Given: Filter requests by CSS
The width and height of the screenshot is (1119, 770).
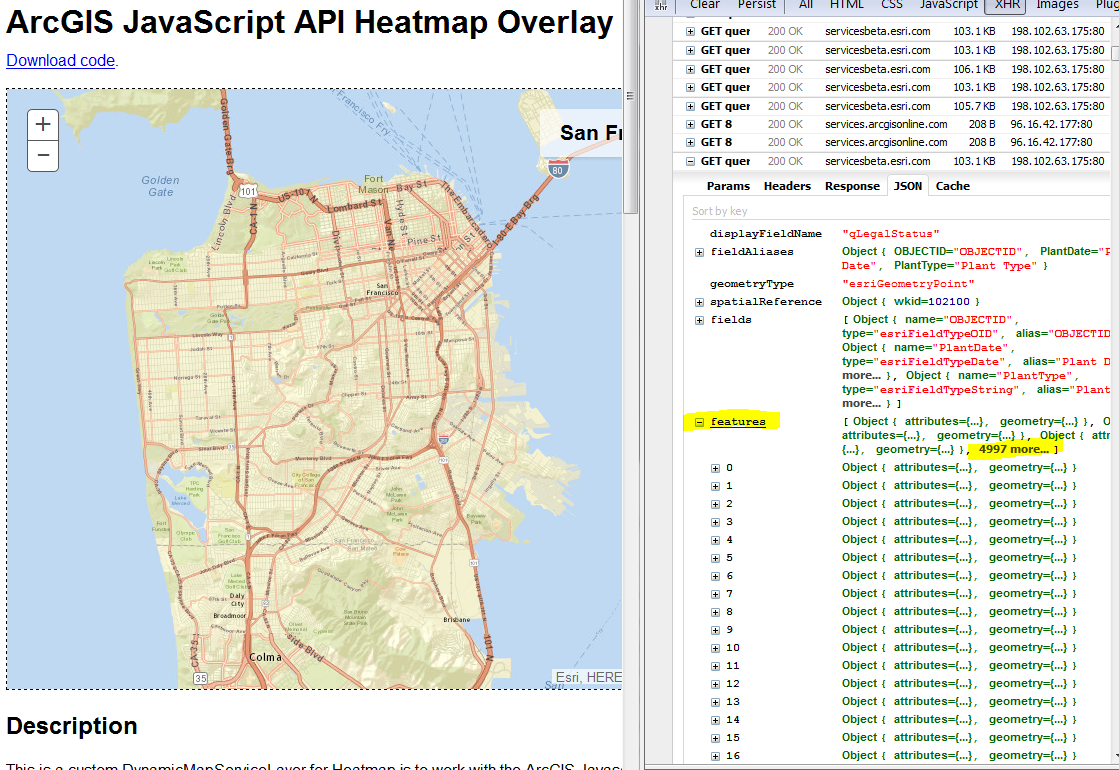Looking at the screenshot, I should (x=891, y=5).
